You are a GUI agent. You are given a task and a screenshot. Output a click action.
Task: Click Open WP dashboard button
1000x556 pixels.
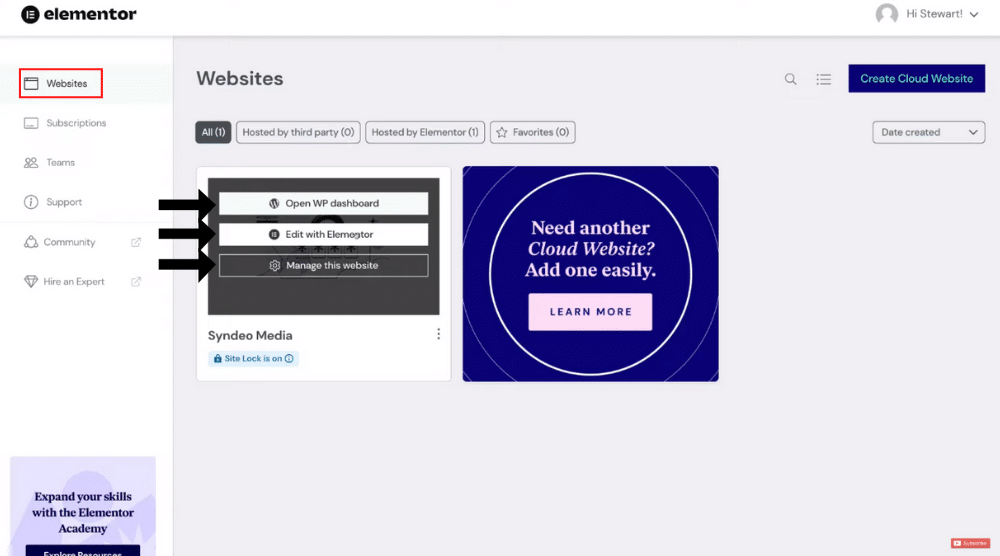click(323, 203)
